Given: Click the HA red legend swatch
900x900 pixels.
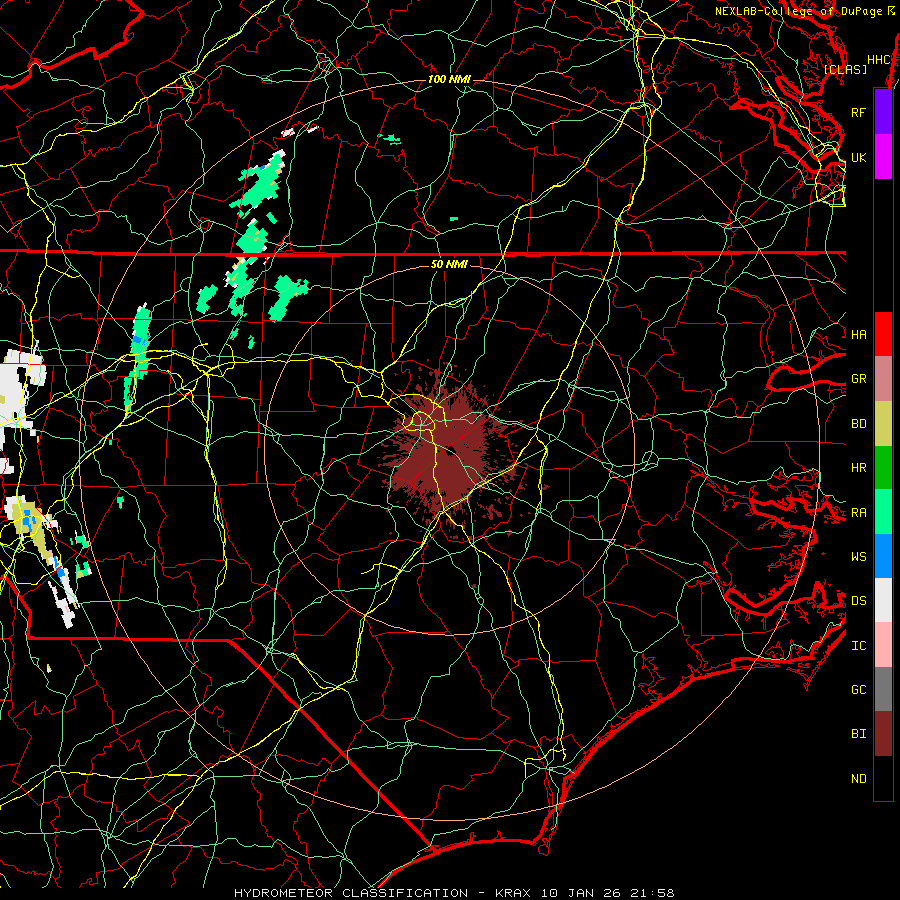Looking at the screenshot, I should click(x=883, y=334).
